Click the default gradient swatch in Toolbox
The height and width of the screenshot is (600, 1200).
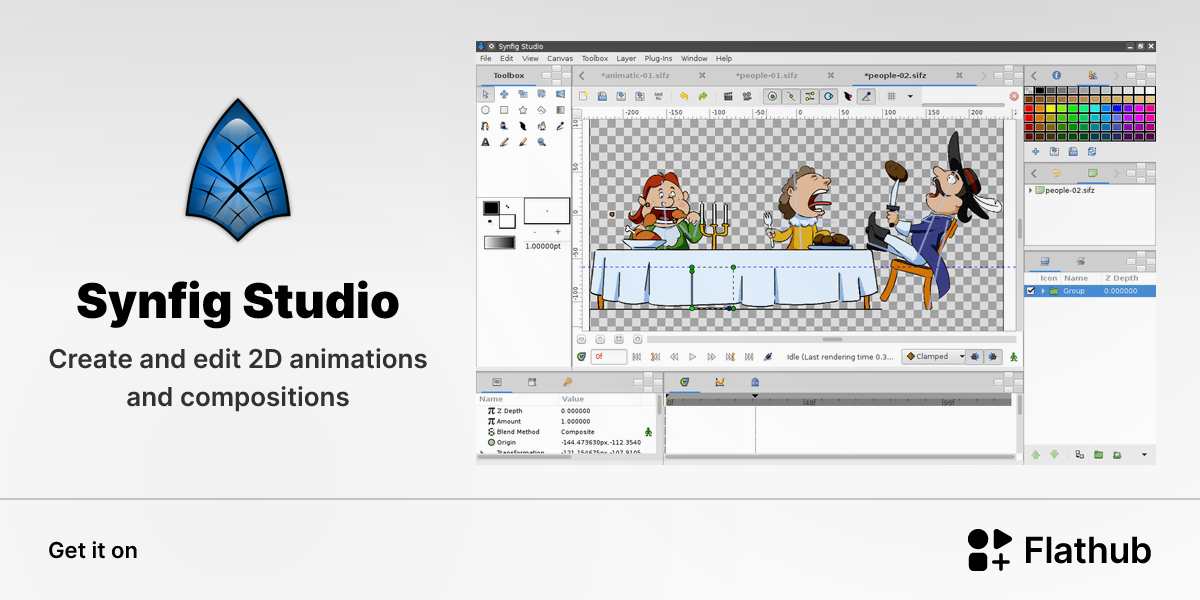click(499, 242)
